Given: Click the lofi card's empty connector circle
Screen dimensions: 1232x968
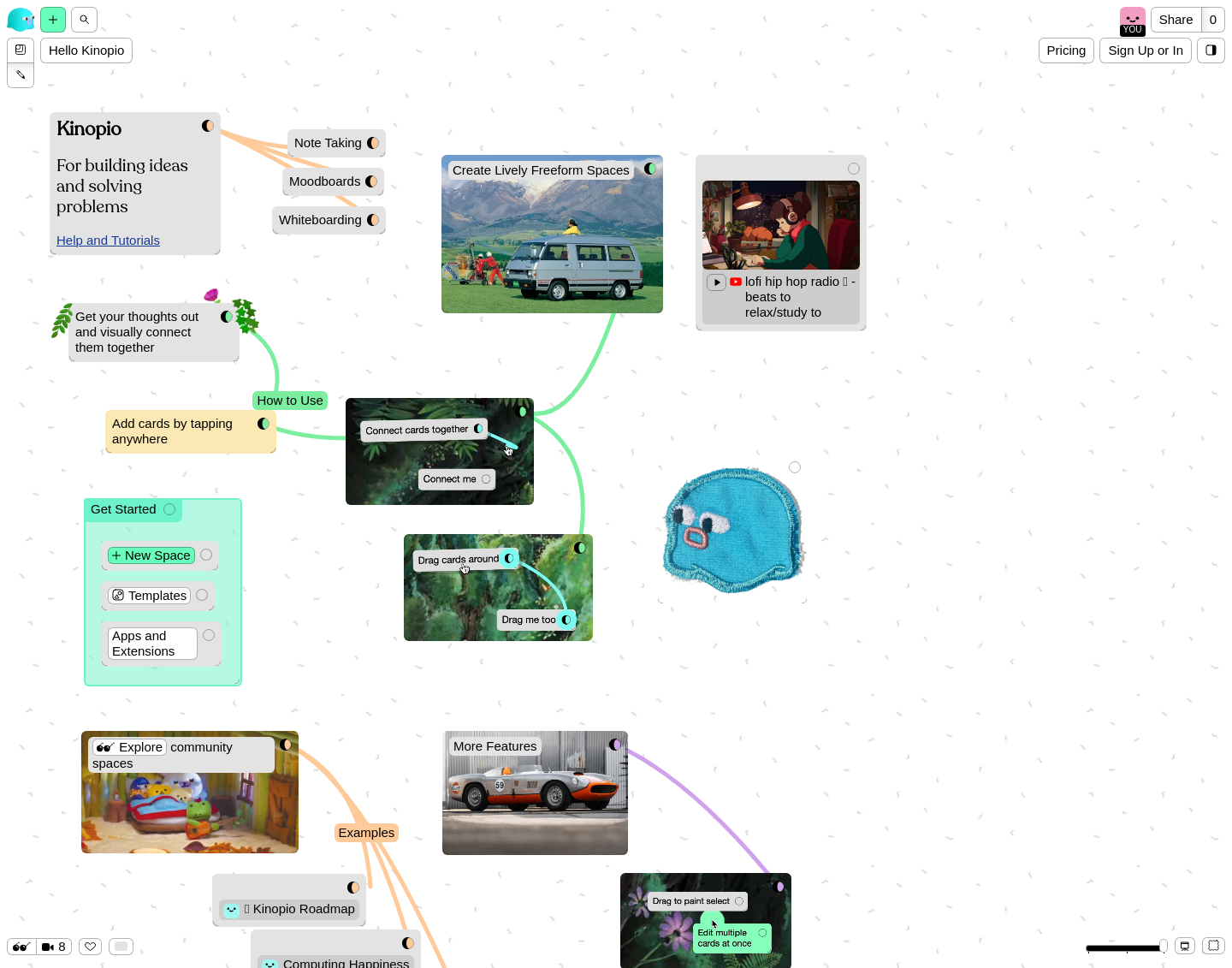Looking at the screenshot, I should 854,169.
